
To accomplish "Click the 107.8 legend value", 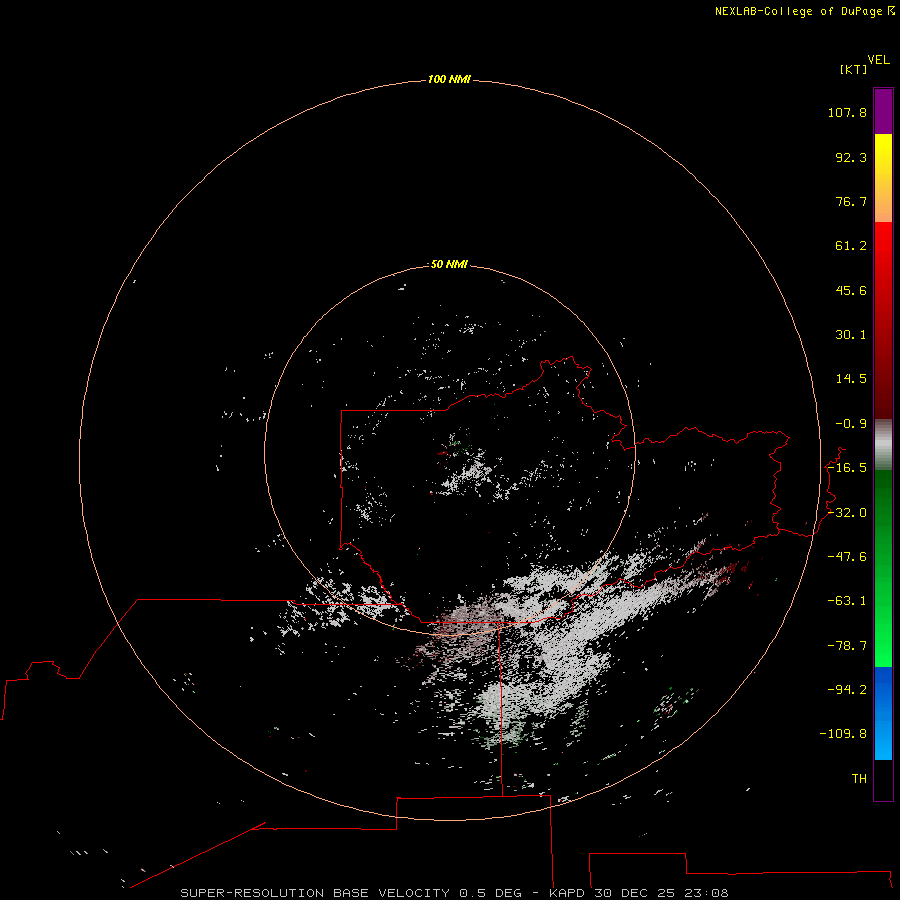I will 847,112.
